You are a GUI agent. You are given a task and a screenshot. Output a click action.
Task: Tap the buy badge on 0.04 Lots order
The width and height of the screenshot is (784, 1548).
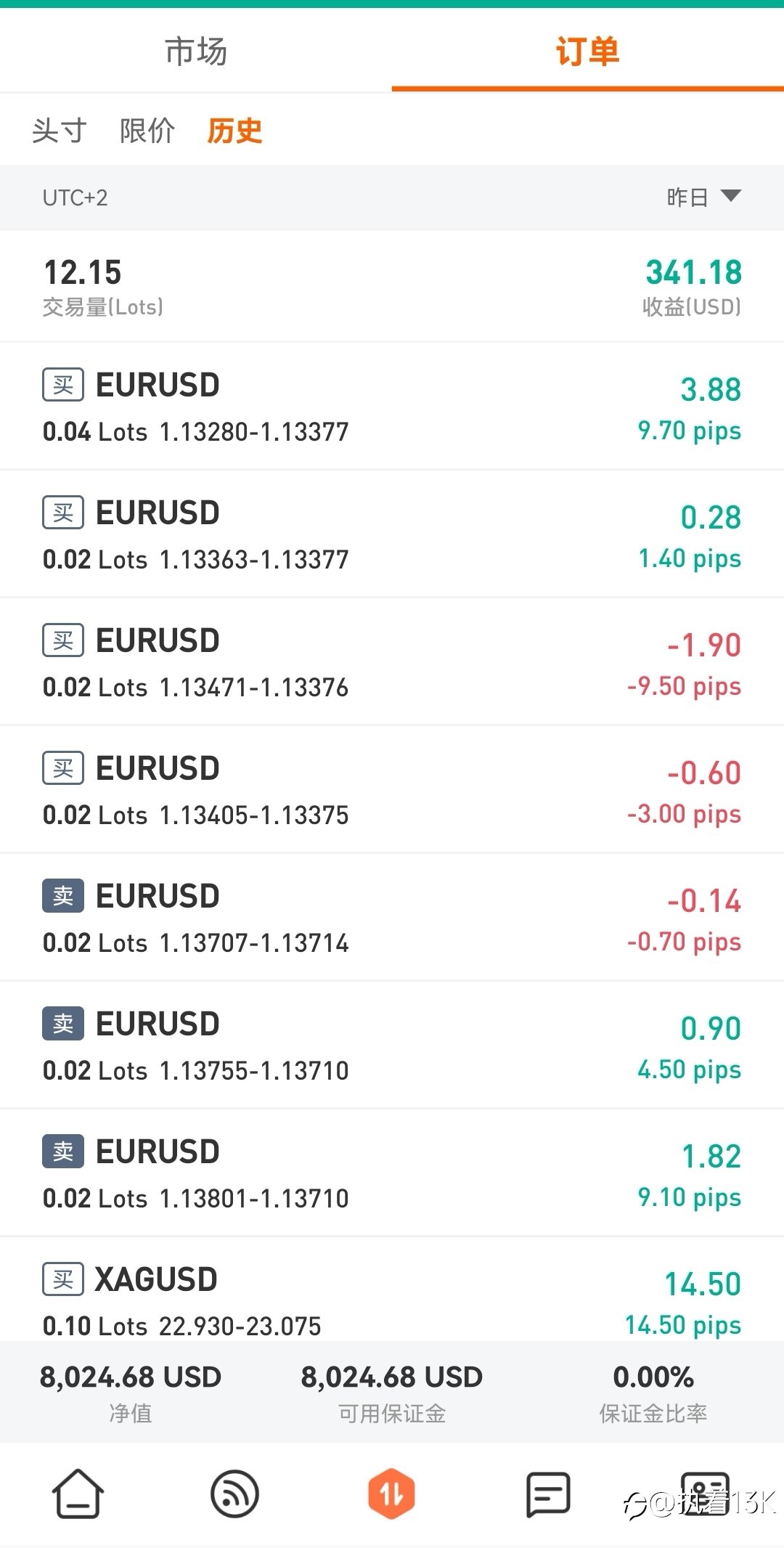[x=63, y=385]
